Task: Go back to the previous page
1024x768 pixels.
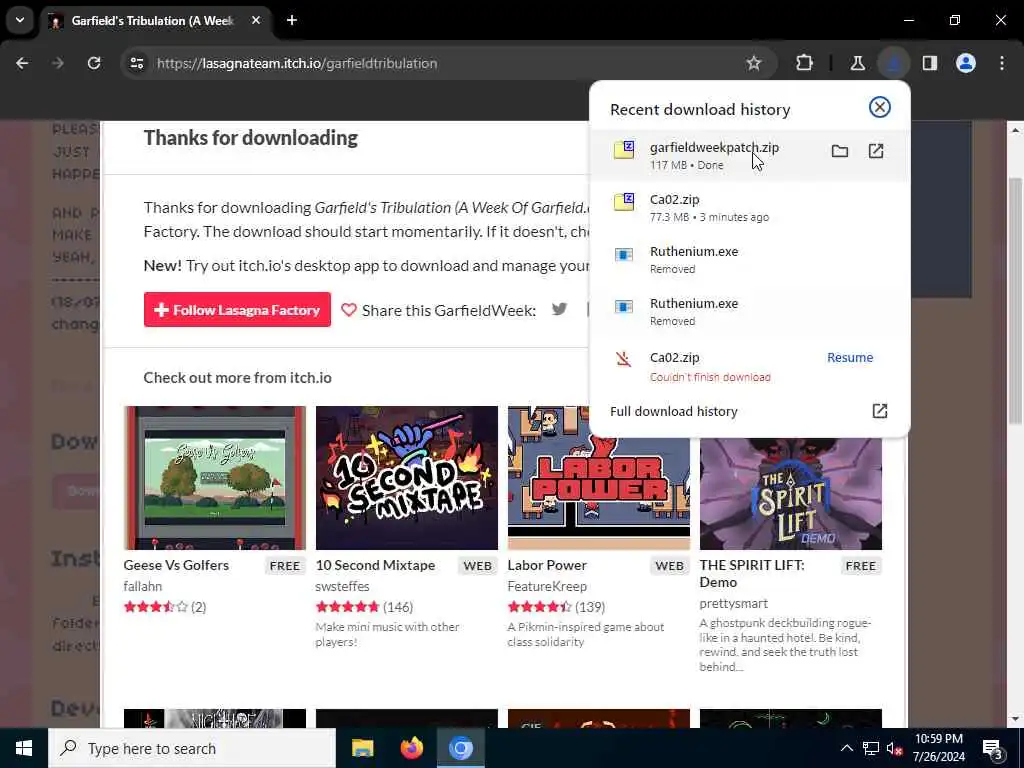Action: [x=22, y=63]
